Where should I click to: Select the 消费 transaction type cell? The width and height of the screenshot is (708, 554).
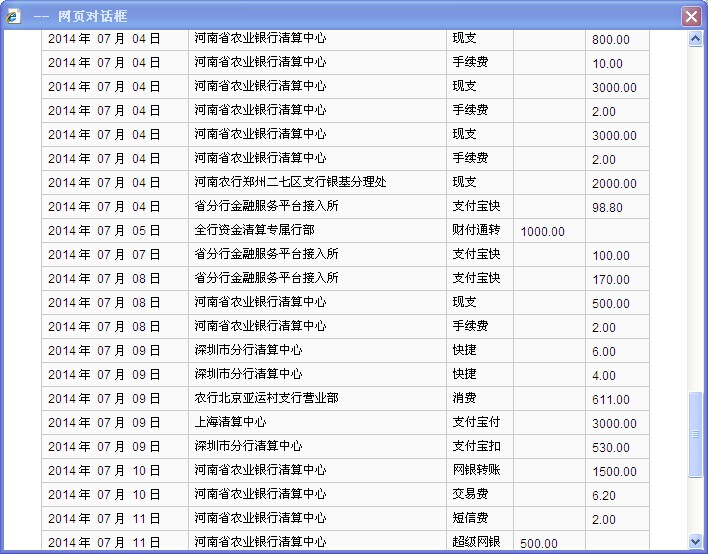[464, 398]
